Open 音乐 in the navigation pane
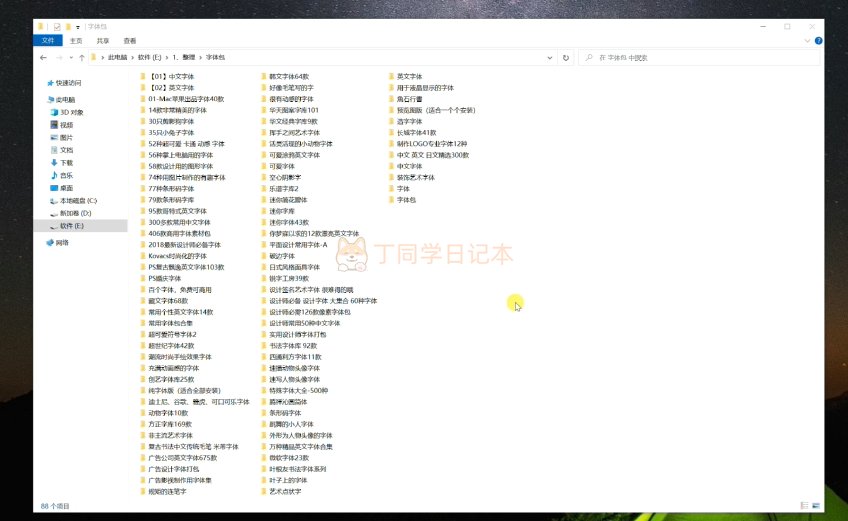 coord(61,175)
